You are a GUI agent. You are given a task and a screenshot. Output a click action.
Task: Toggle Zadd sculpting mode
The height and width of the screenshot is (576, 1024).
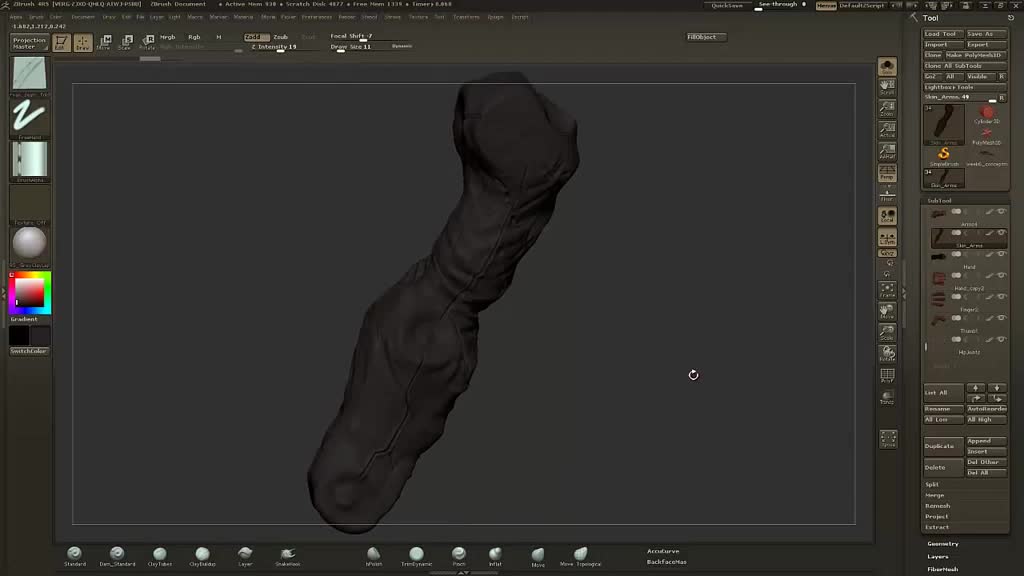coord(256,37)
